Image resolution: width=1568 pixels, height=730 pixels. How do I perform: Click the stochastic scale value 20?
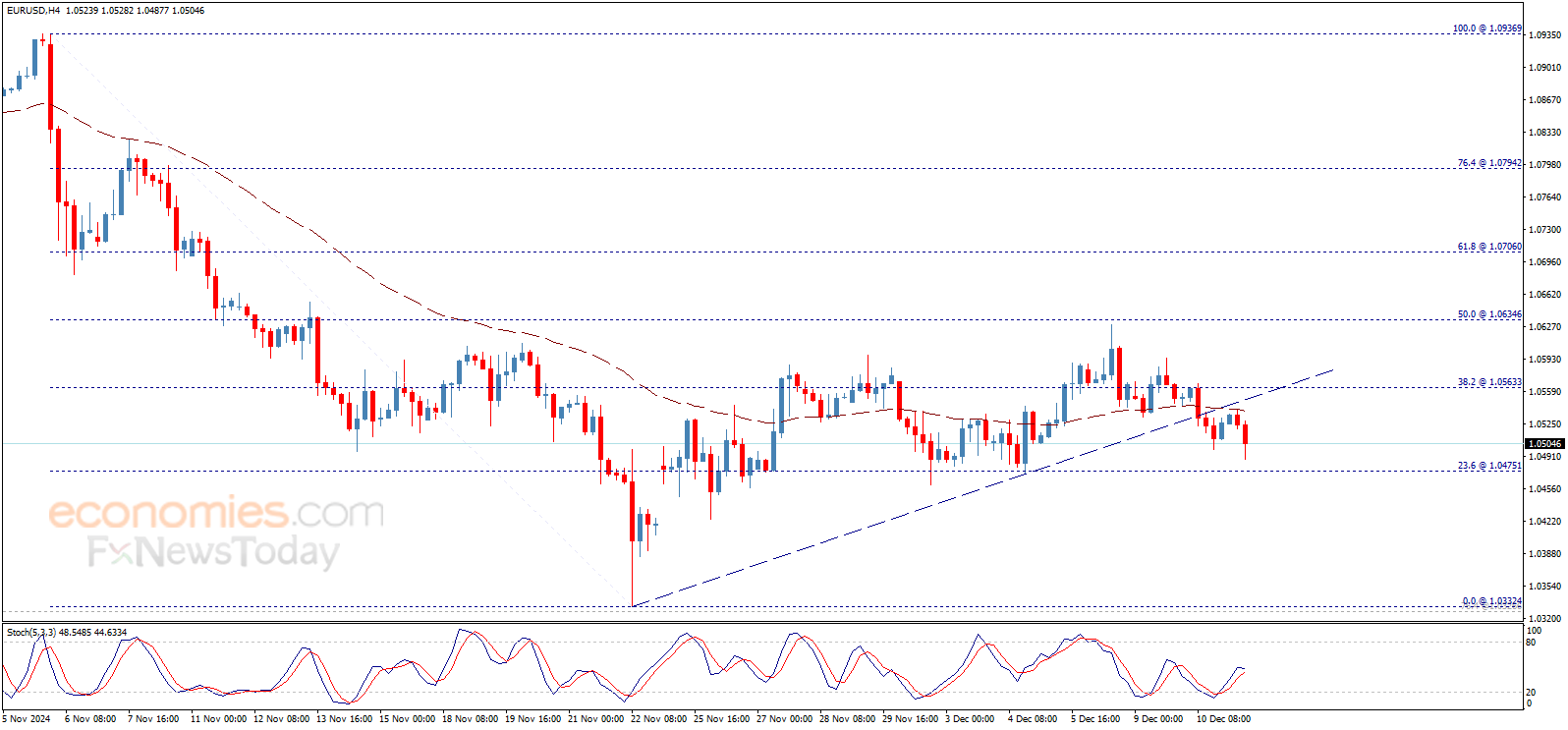coord(1533,693)
